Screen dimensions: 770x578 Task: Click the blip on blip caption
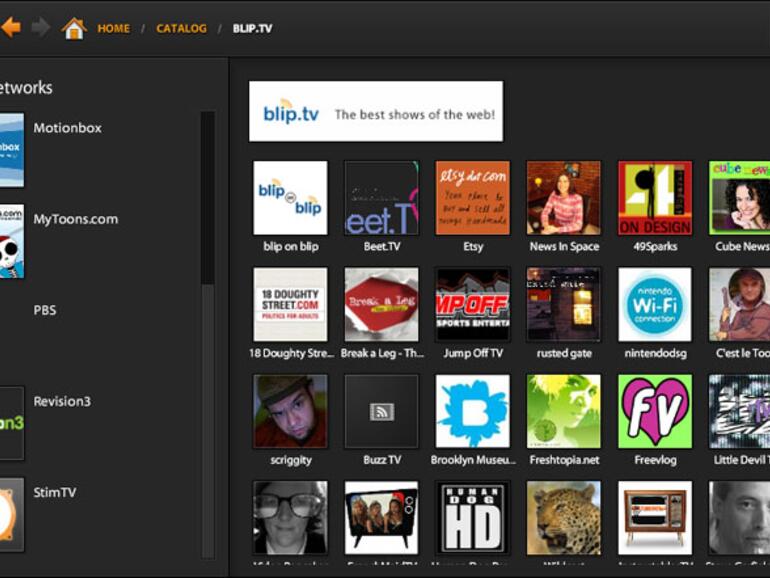[x=291, y=247]
